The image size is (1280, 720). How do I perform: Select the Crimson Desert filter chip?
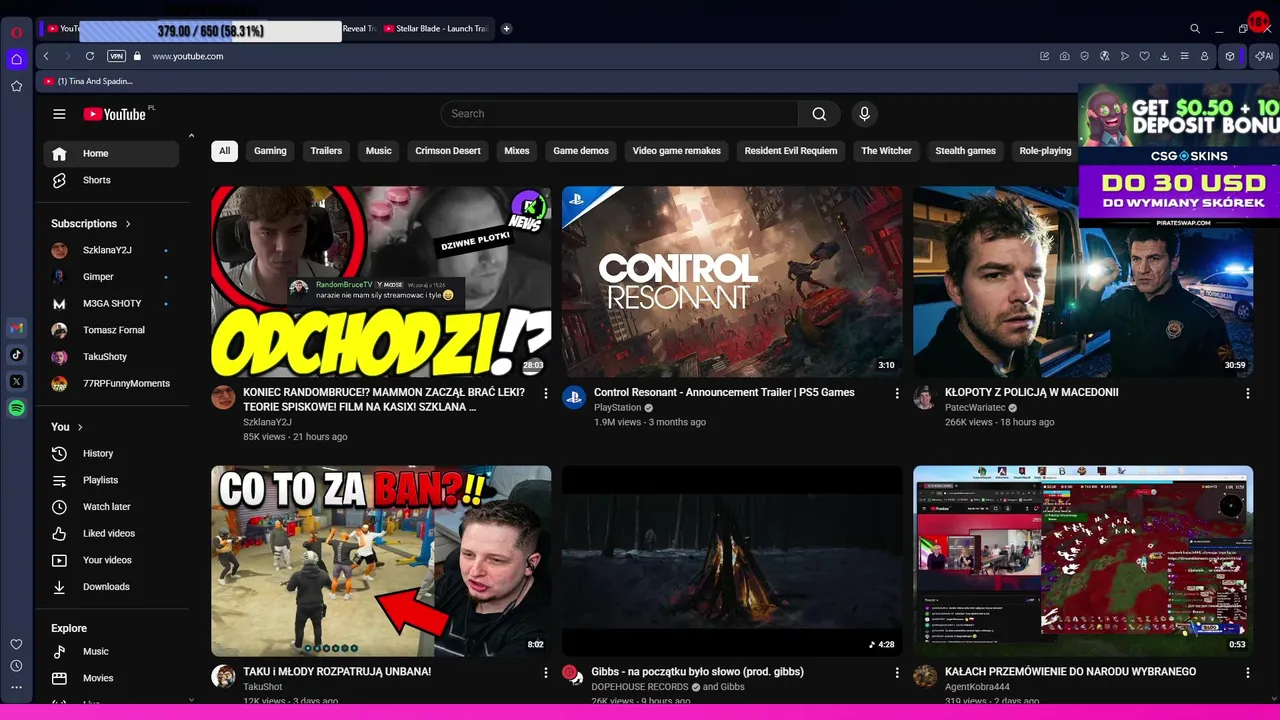pyautogui.click(x=448, y=151)
